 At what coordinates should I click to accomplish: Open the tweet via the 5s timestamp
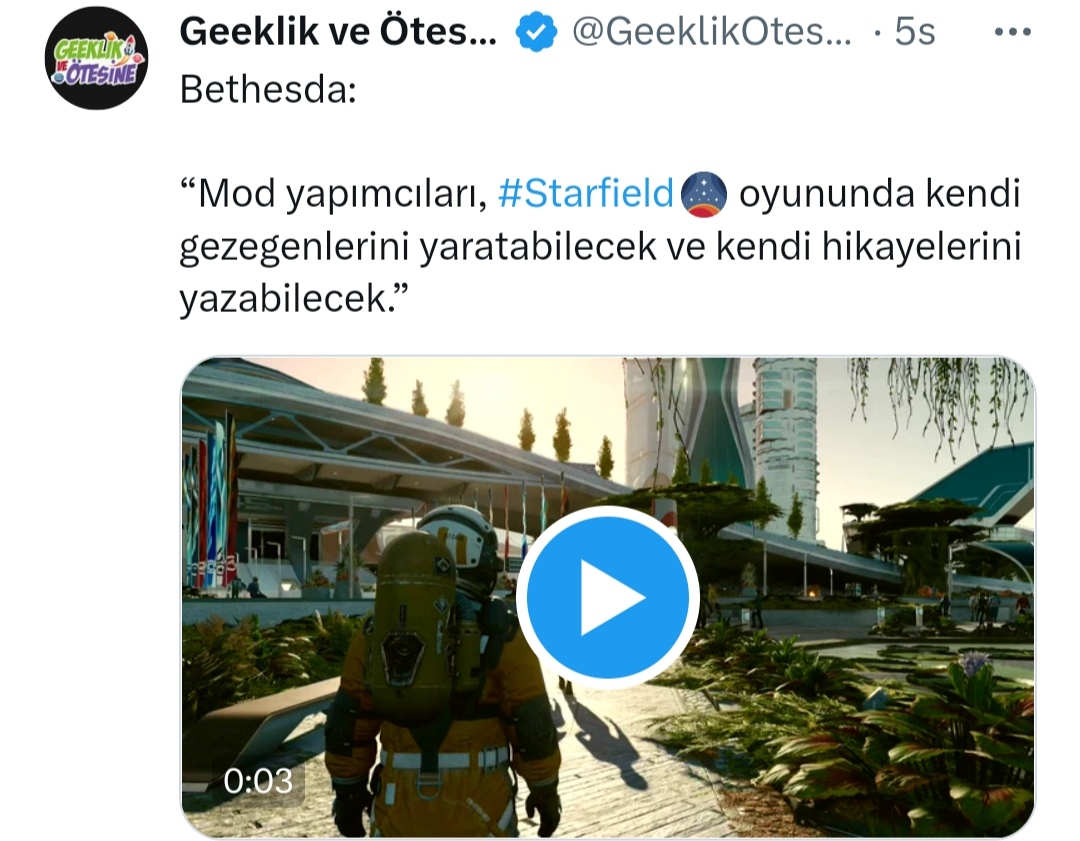[x=915, y=32]
